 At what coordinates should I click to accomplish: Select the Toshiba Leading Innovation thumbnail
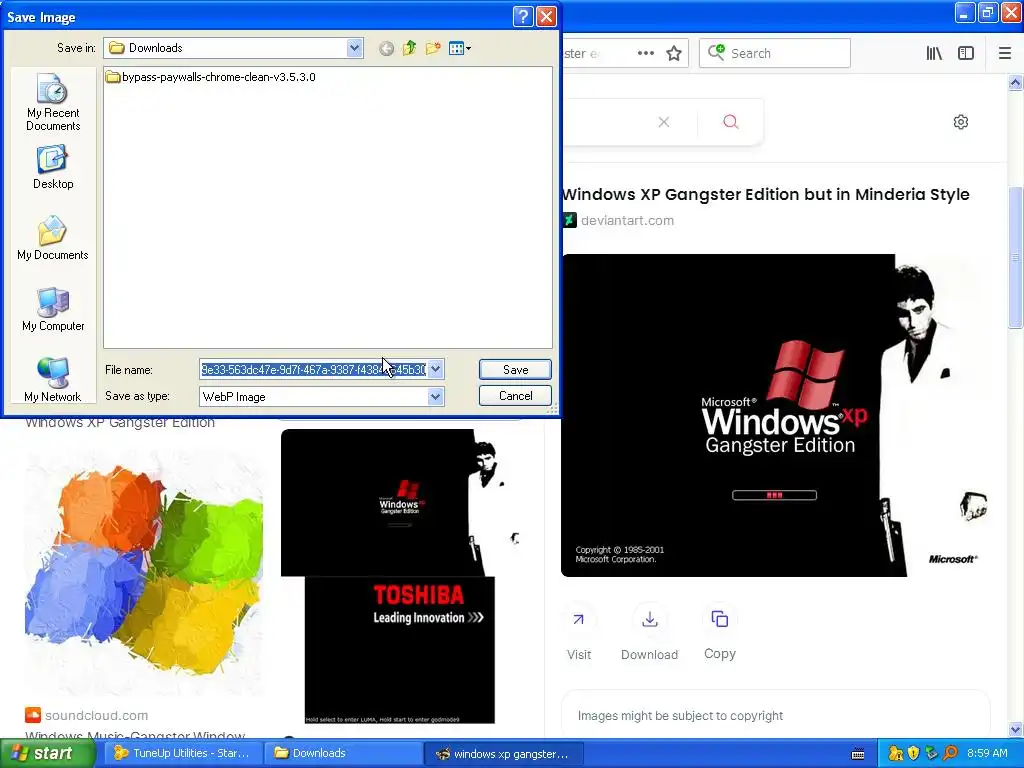pos(400,650)
